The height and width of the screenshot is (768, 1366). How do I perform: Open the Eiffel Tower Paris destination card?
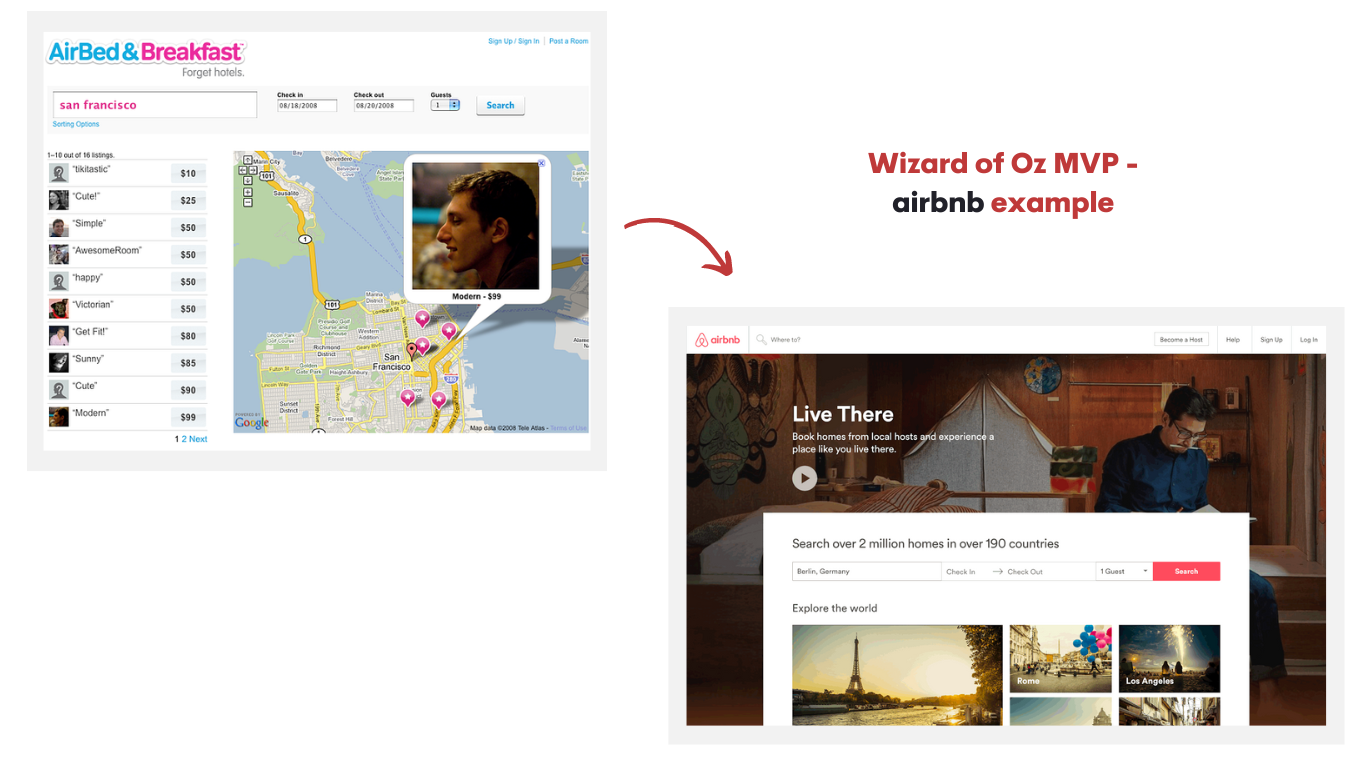[x=897, y=675]
